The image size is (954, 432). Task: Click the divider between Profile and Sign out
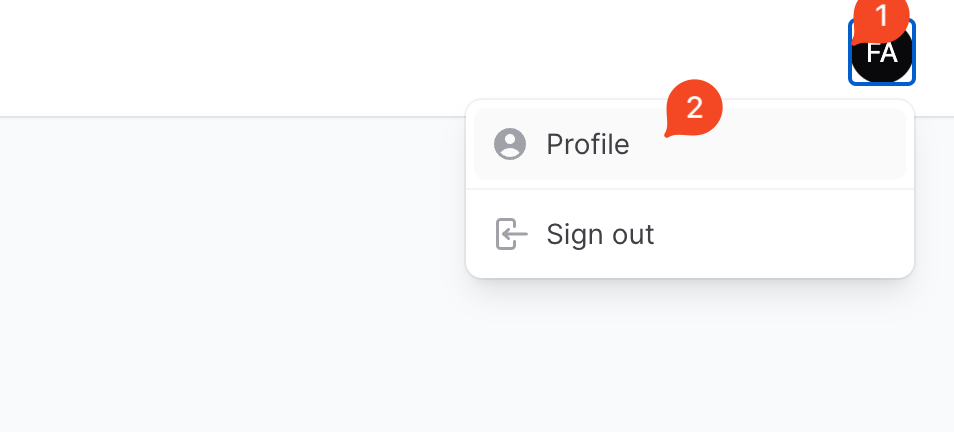pos(689,189)
